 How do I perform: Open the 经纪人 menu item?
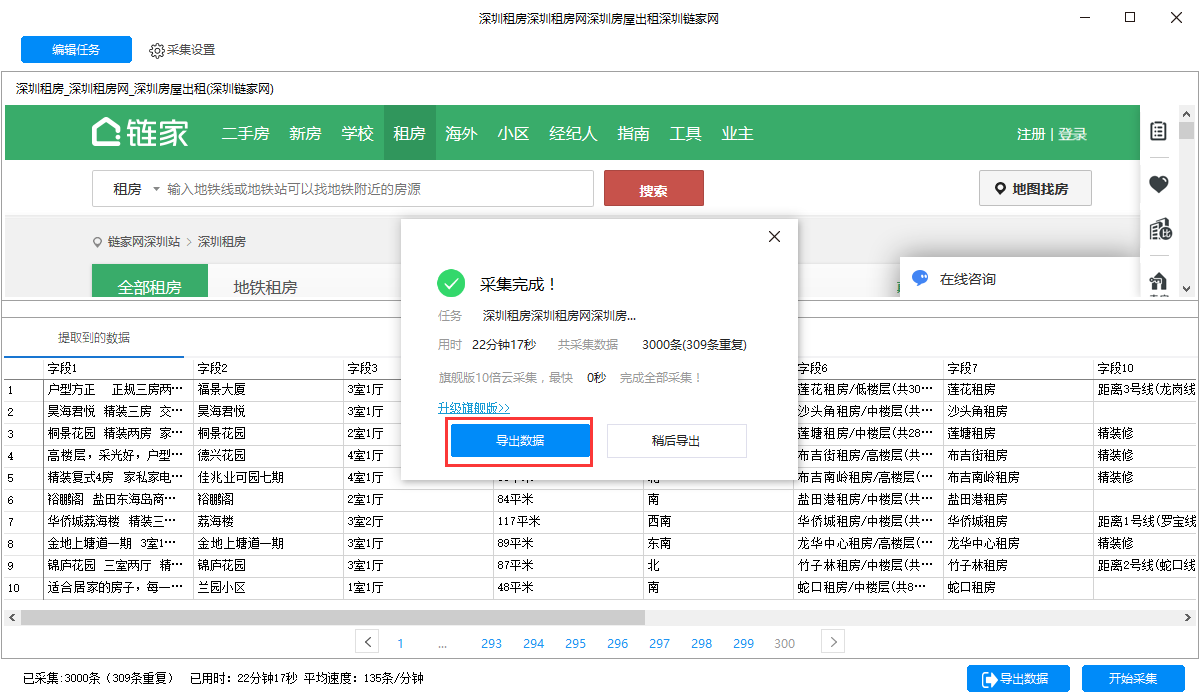coord(573,133)
